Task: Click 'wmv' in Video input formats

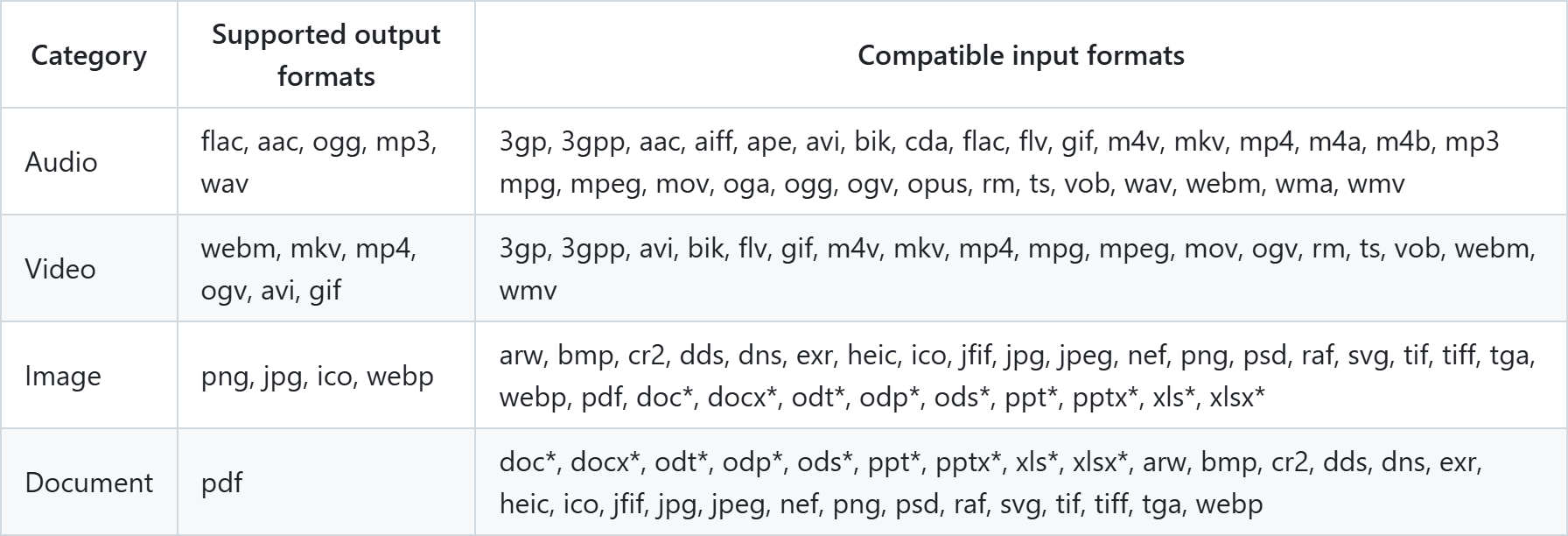Action: (528, 290)
